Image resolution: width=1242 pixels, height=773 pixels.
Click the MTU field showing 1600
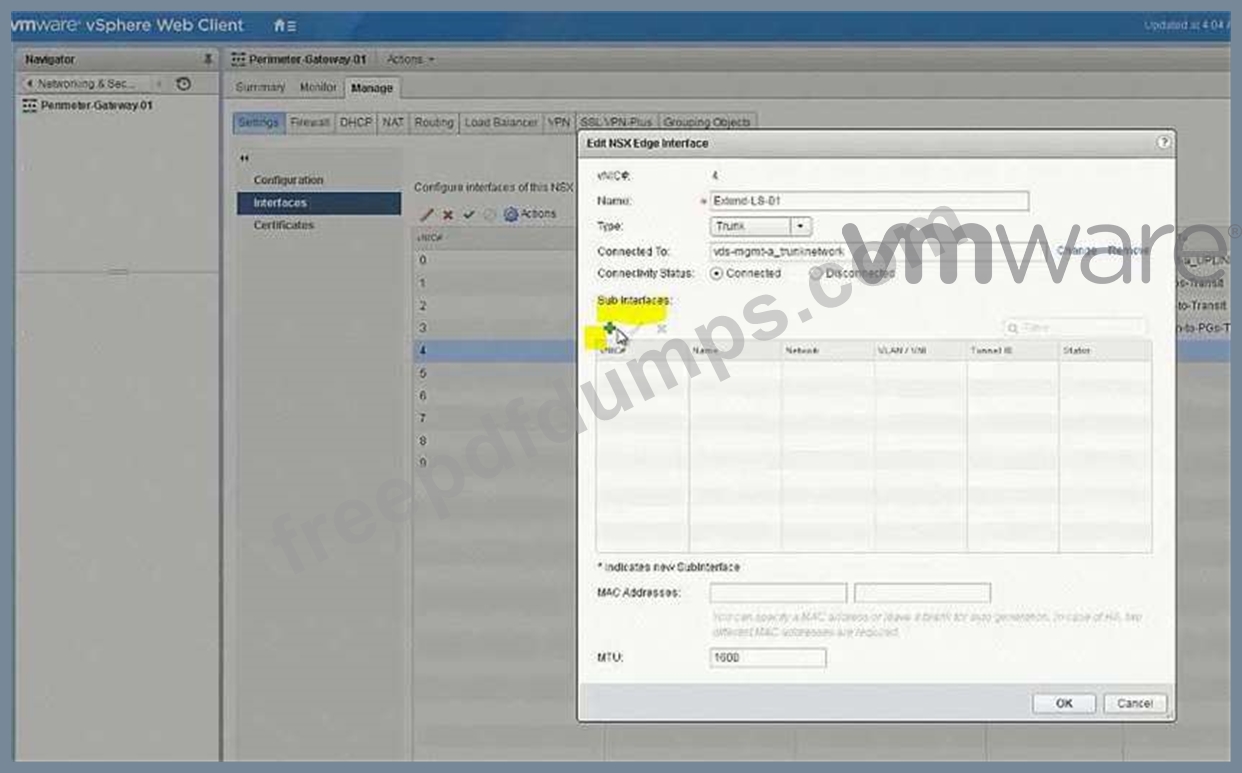[x=768, y=658]
